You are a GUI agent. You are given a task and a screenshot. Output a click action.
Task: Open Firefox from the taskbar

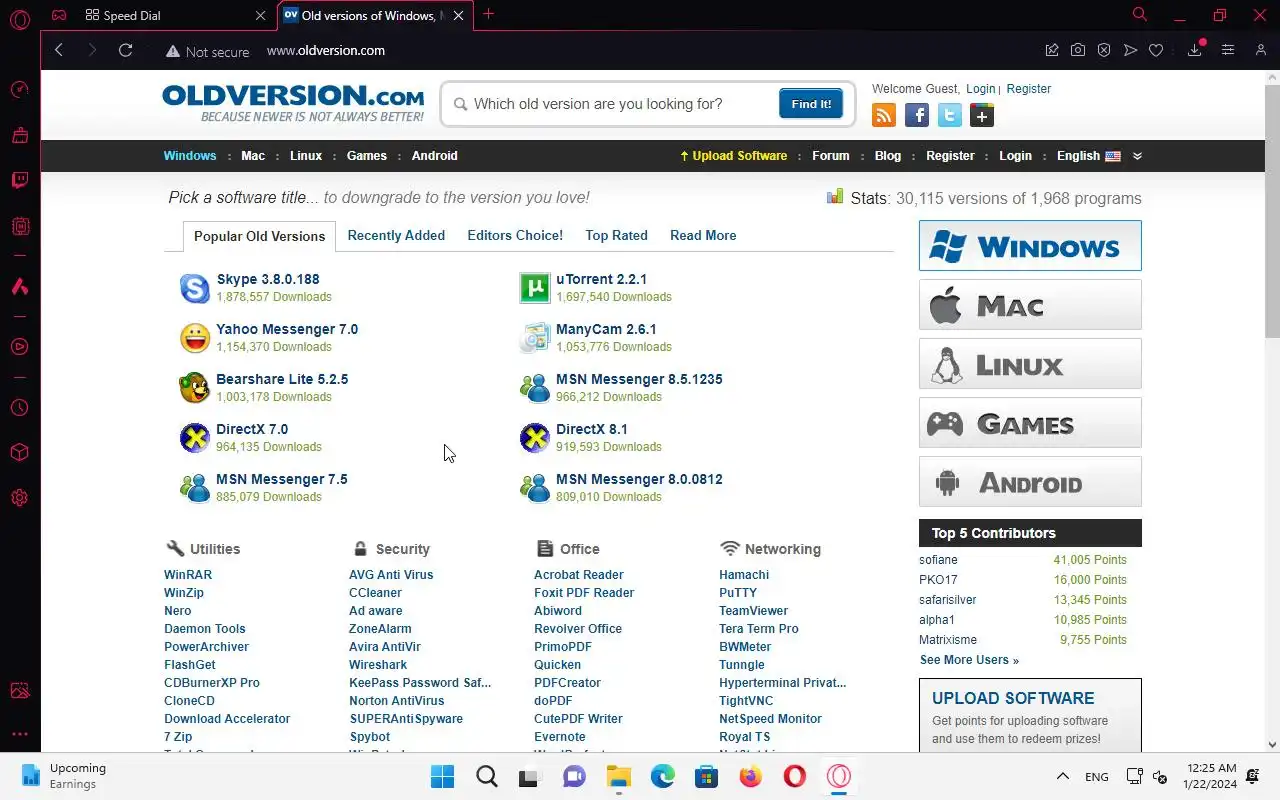[x=750, y=776]
